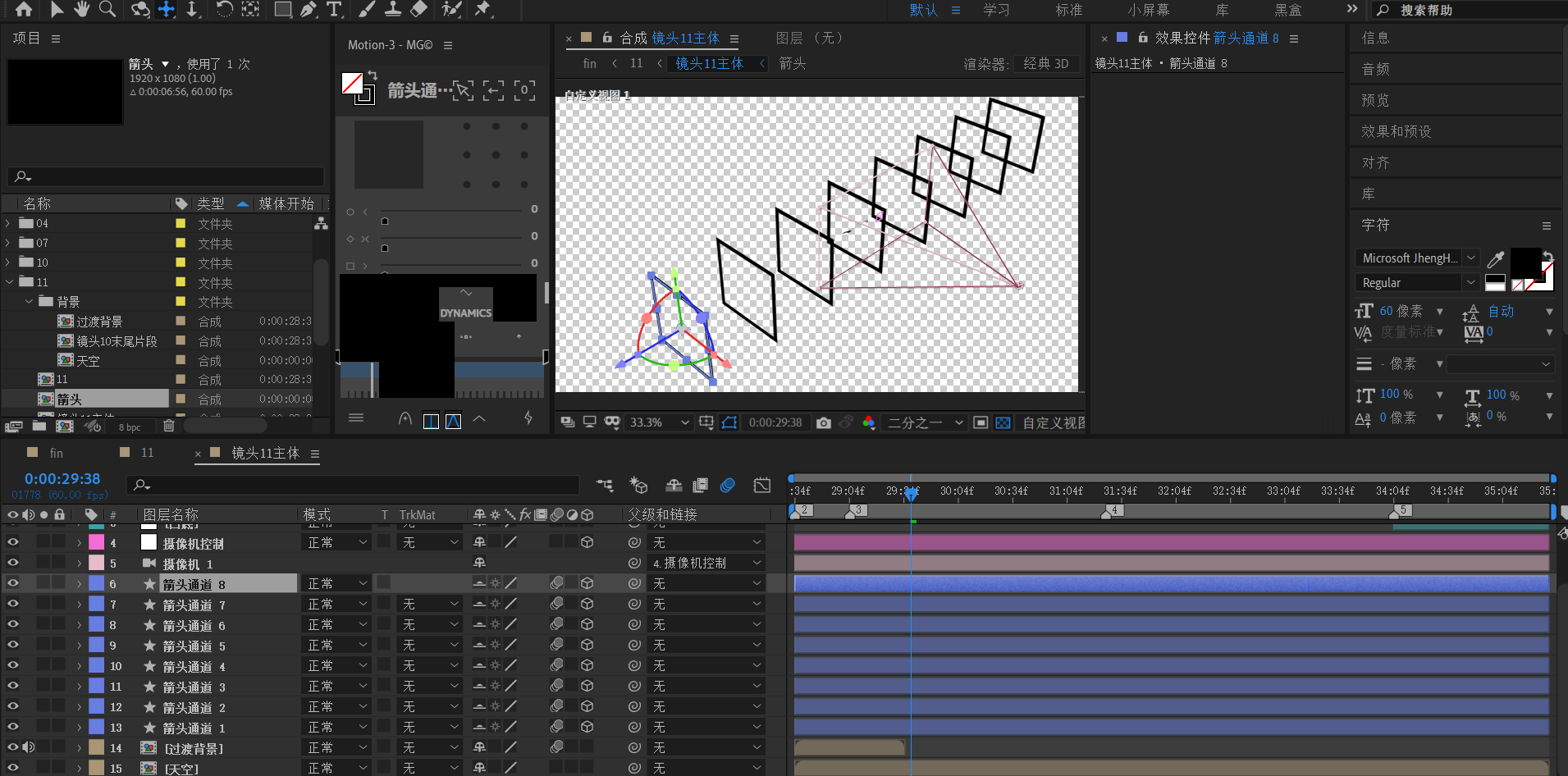Open the 33.3% magnification dropdown

tap(659, 422)
